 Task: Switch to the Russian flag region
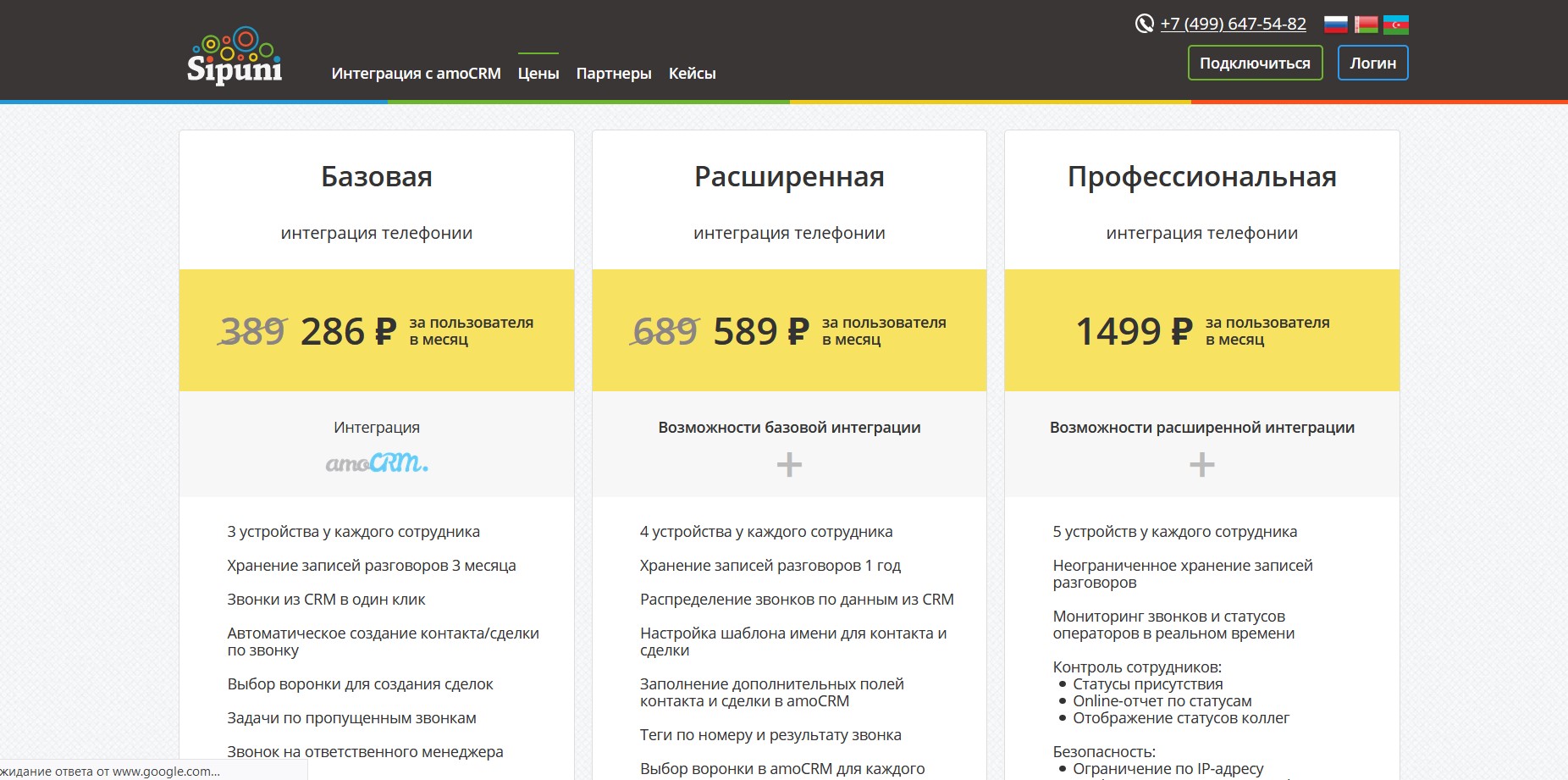[x=1335, y=25]
